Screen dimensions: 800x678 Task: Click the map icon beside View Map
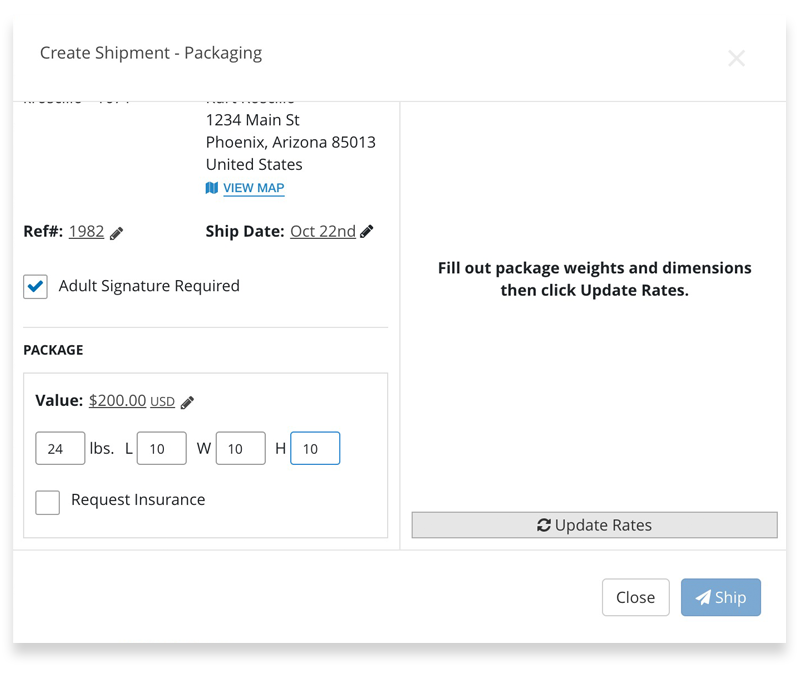(212, 188)
